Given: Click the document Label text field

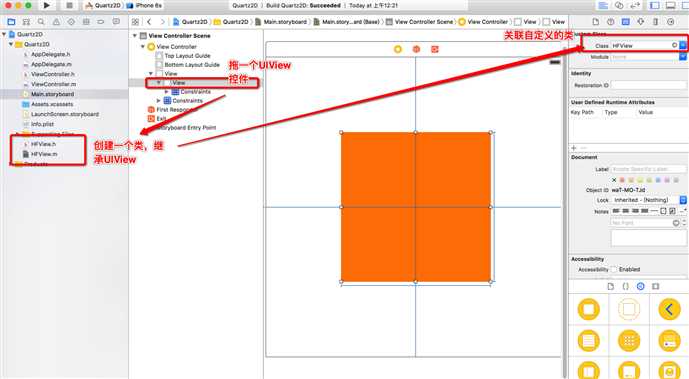Looking at the screenshot, I should (x=649, y=169).
